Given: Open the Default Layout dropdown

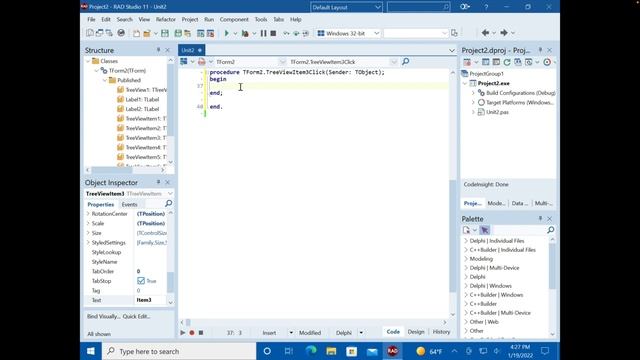Looking at the screenshot, I should pyautogui.click(x=346, y=7).
